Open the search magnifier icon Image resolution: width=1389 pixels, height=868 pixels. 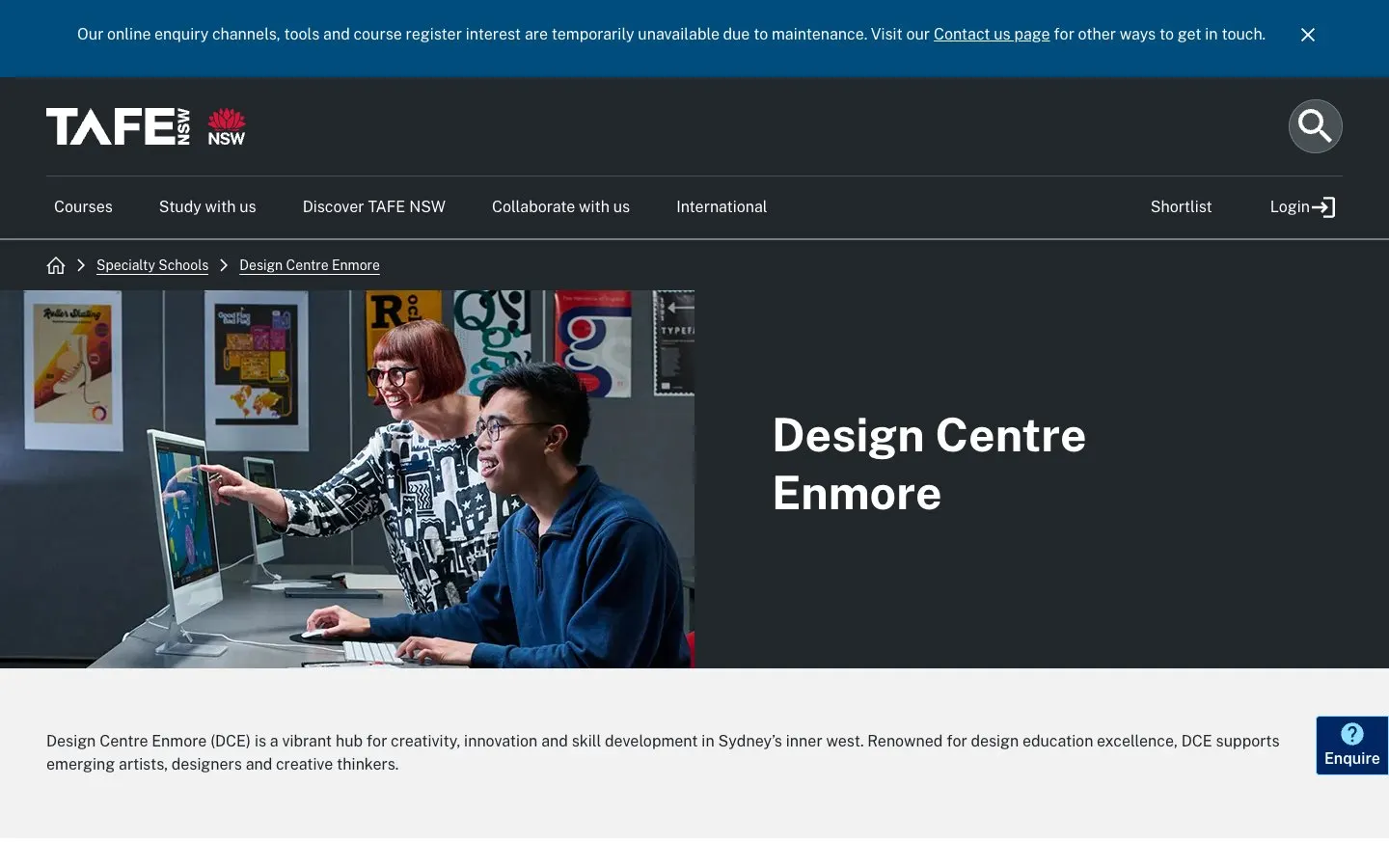(1315, 126)
